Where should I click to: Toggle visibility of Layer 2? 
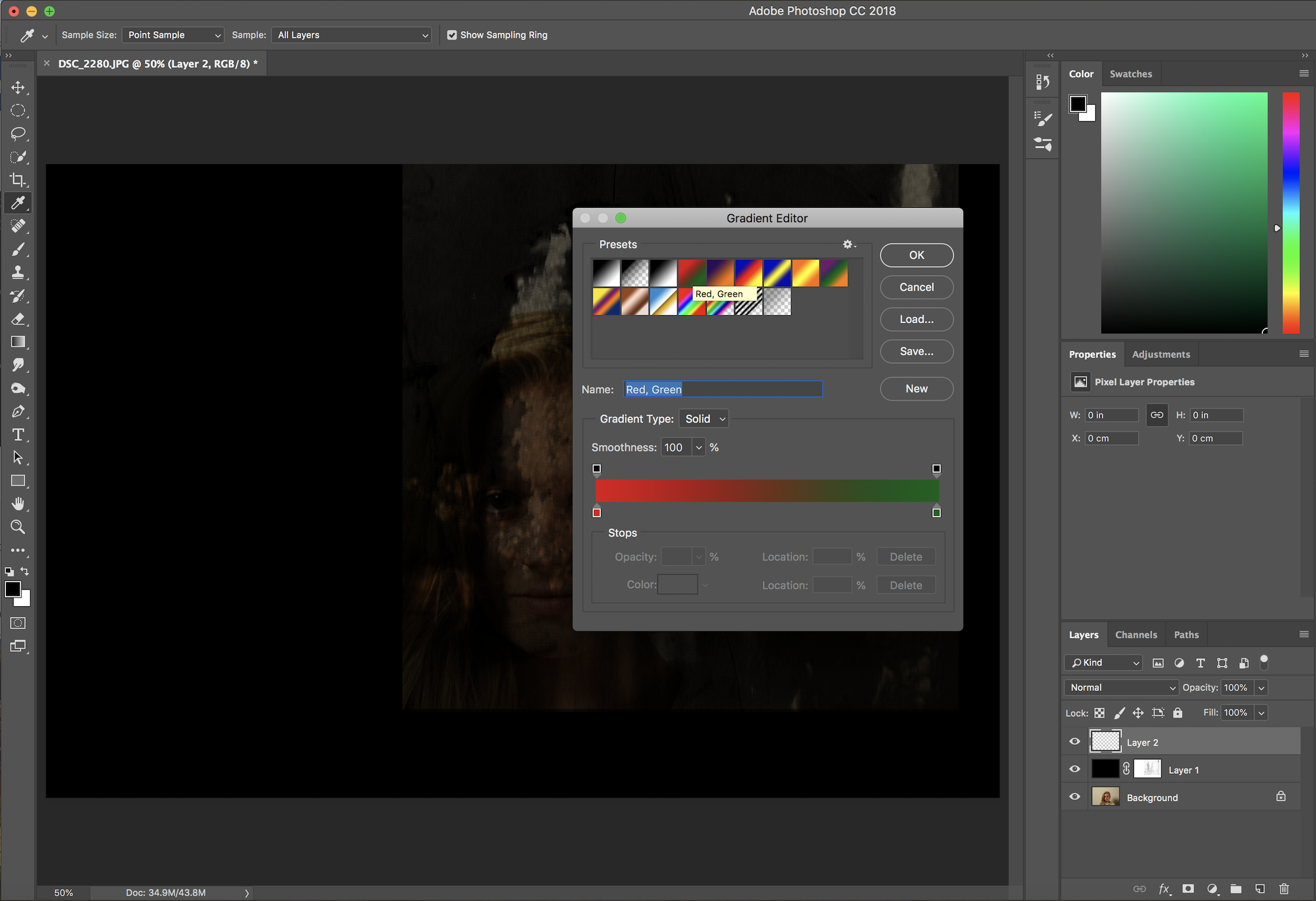pyautogui.click(x=1074, y=742)
